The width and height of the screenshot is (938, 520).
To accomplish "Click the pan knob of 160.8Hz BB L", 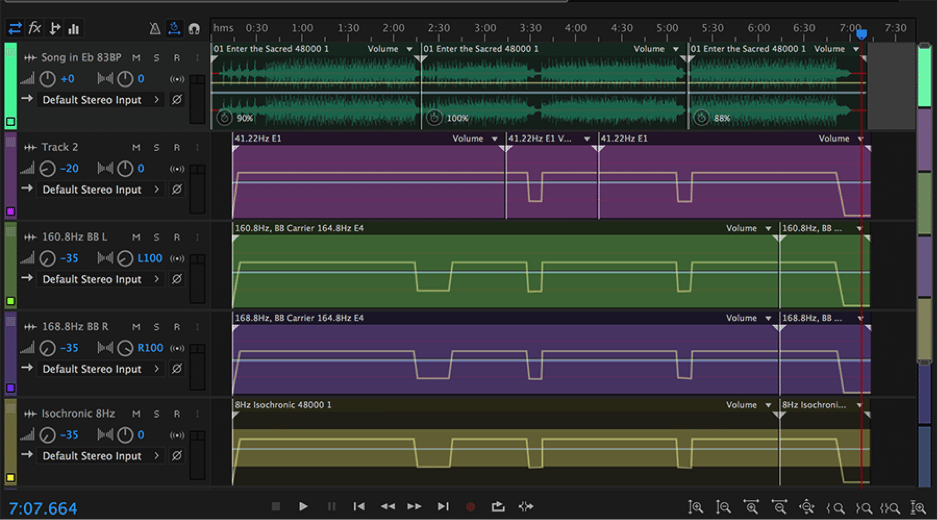I will pyautogui.click(x=125, y=259).
